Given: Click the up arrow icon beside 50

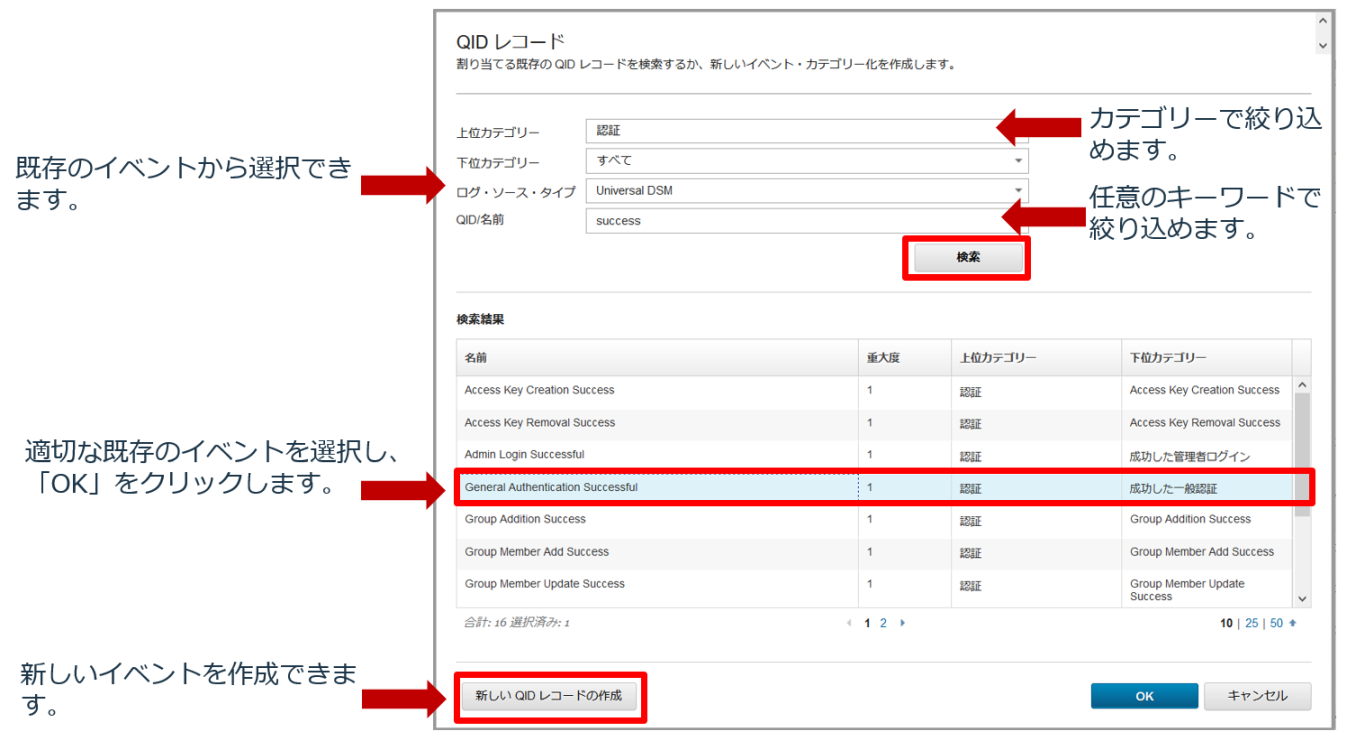Looking at the screenshot, I should coord(1293,623).
